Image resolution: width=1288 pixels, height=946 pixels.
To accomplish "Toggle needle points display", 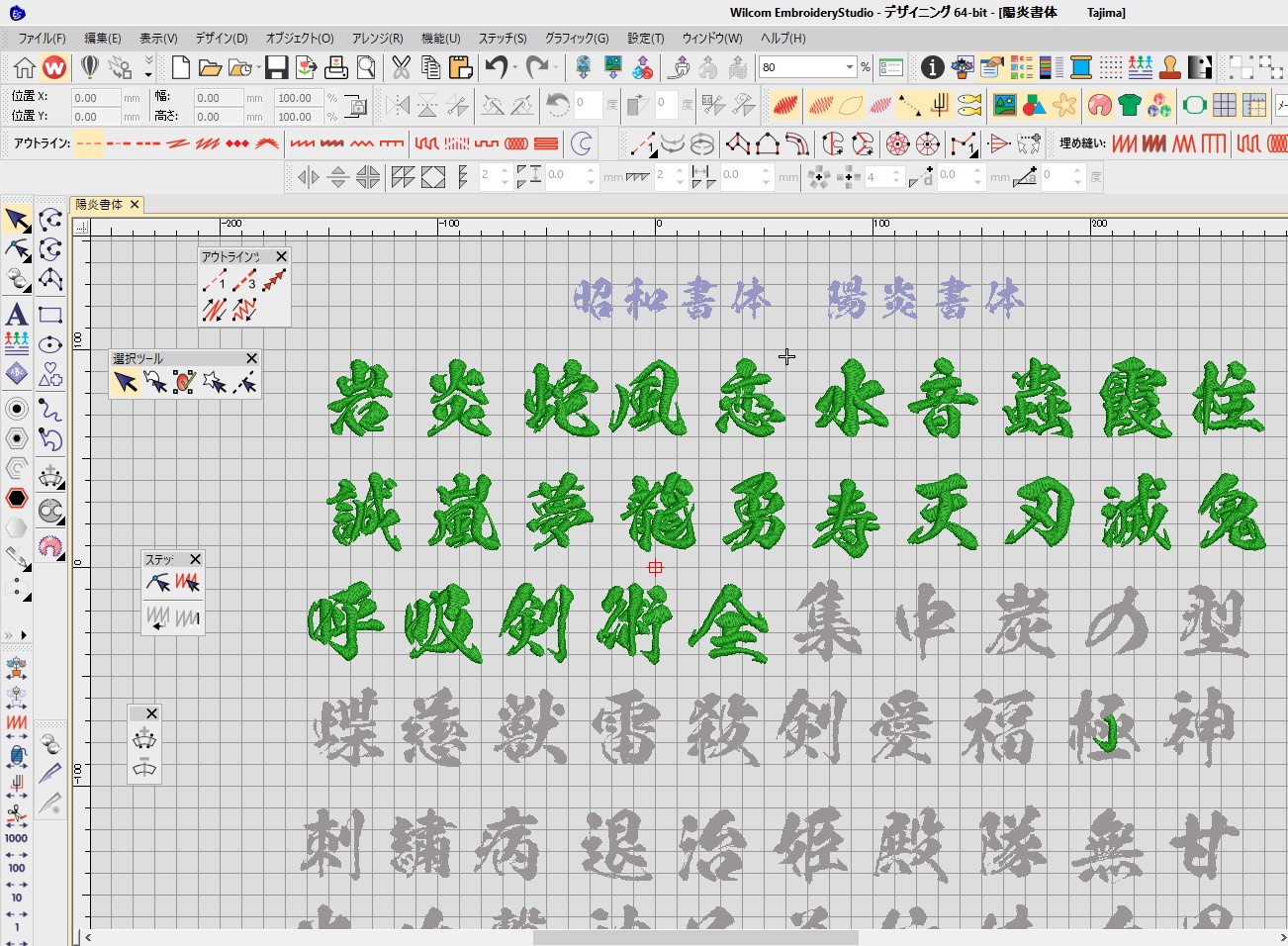I will tap(880, 104).
